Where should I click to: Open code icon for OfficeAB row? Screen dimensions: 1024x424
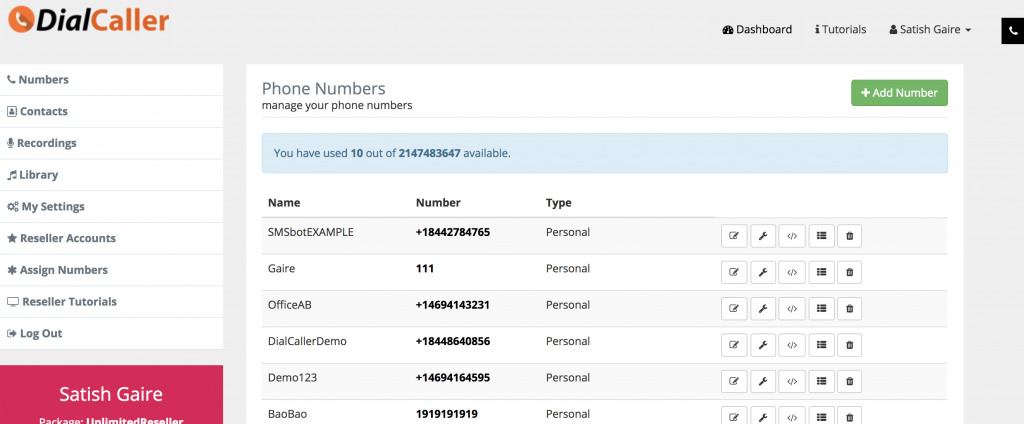click(x=792, y=308)
